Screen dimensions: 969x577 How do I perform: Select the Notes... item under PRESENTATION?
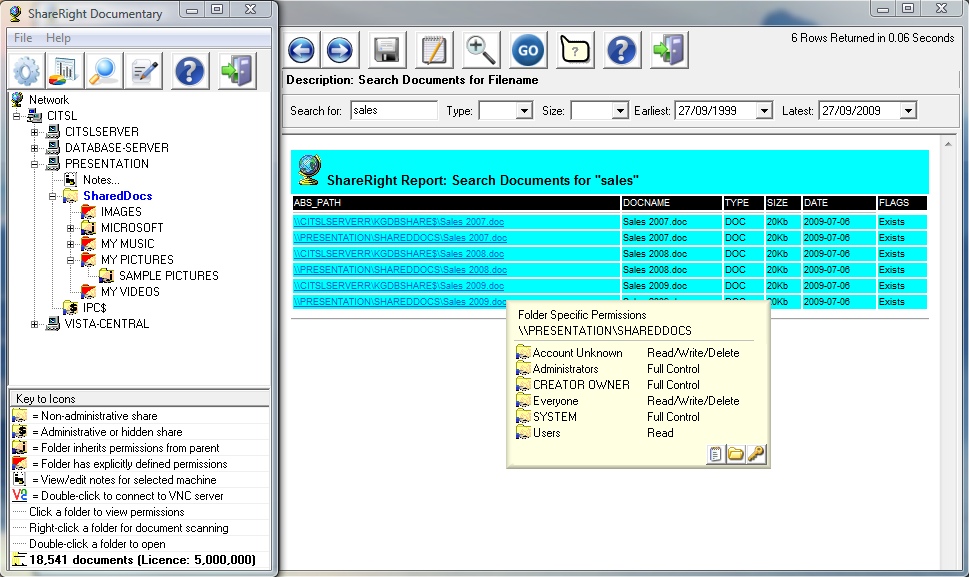101,180
